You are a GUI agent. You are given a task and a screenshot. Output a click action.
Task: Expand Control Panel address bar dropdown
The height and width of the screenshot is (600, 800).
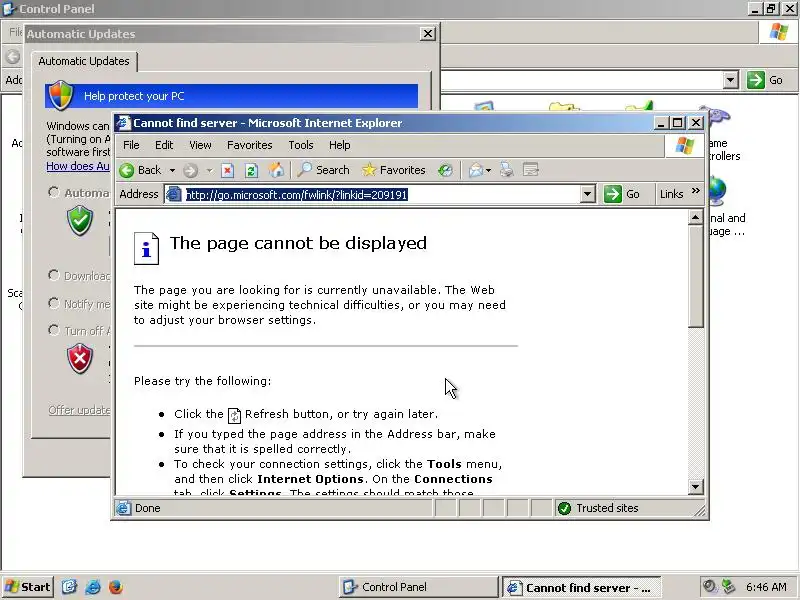(x=731, y=80)
